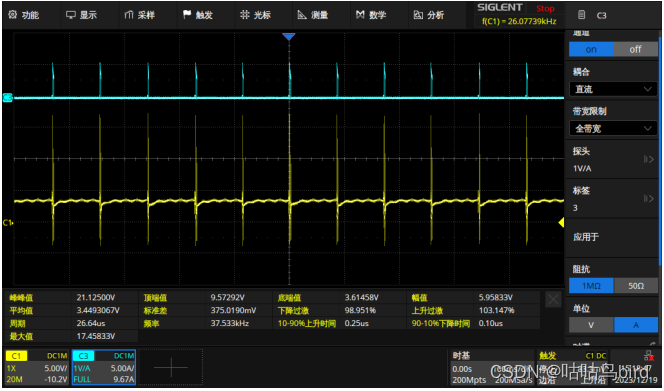Click the 标准差 value 375.0190mV
The height and width of the screenshot is (391, 664).
pyautogui.click(x=233, y=311)
